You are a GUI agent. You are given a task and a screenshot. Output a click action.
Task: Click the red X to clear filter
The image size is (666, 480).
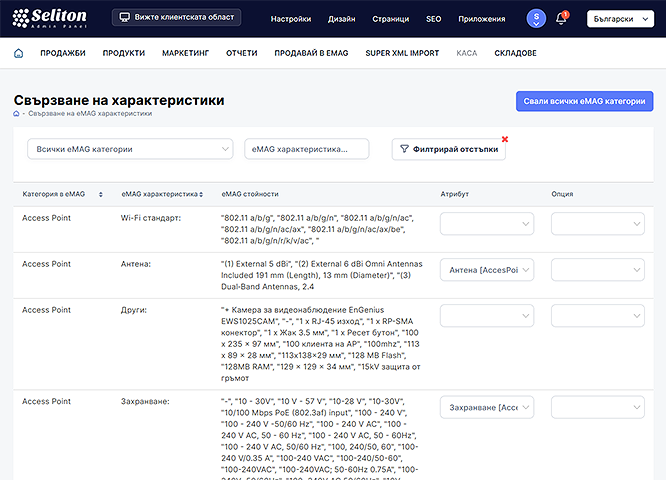click(505, 139)
